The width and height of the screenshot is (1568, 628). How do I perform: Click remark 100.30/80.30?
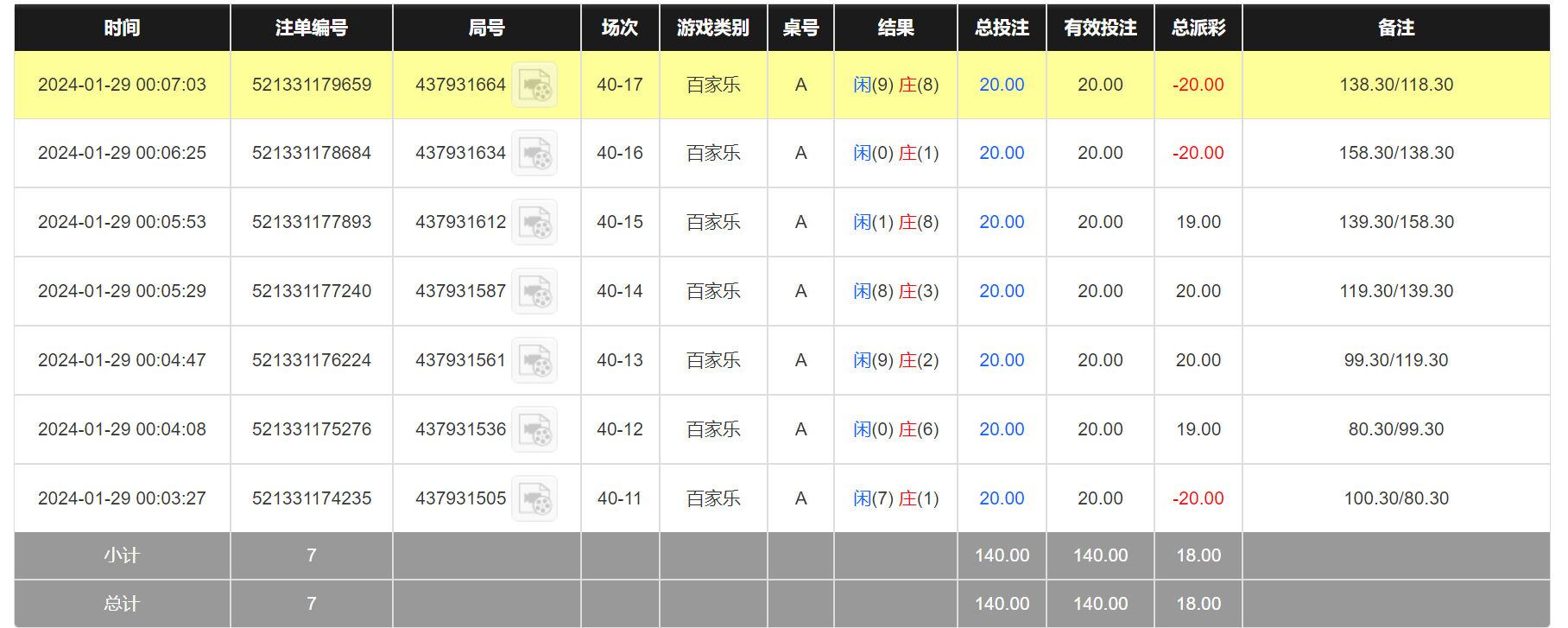[x=1396, y=498]
